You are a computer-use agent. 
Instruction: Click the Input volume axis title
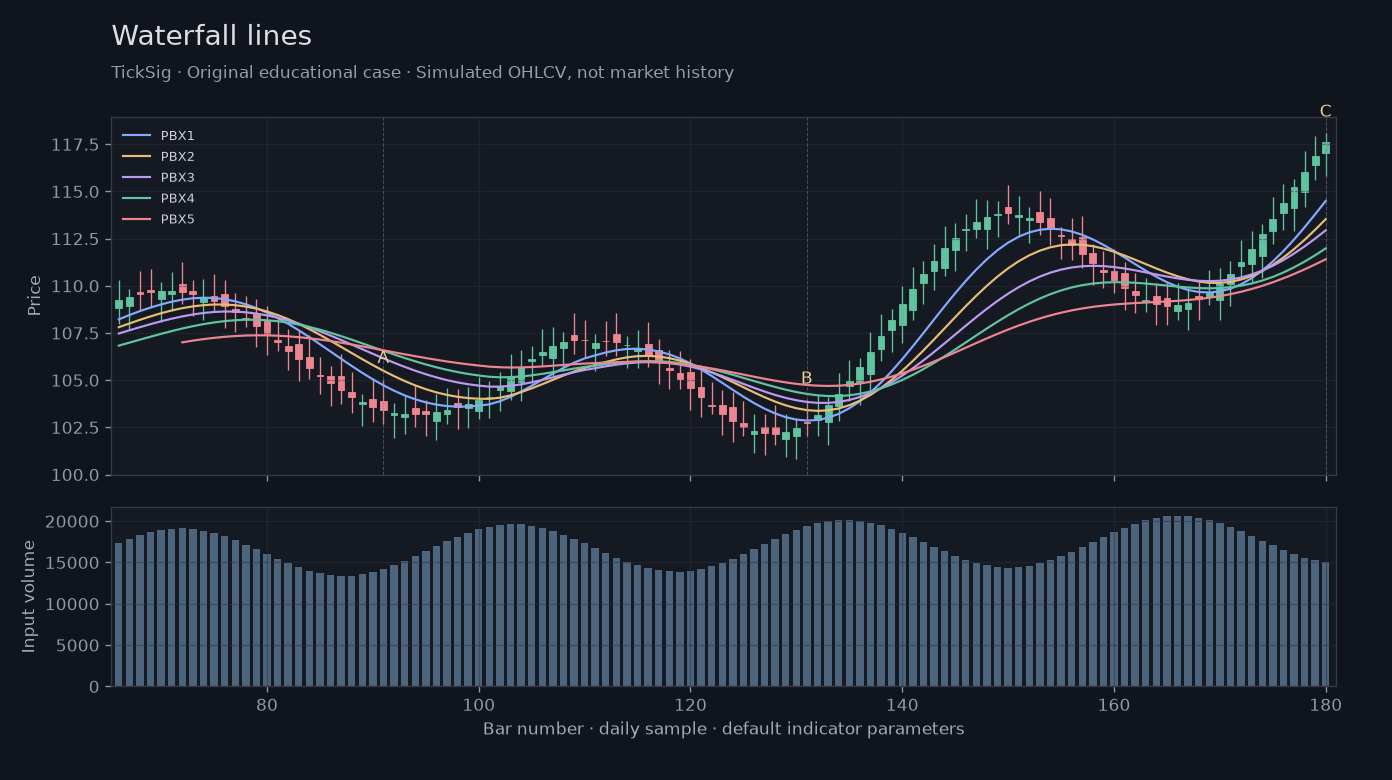(29, 596)
